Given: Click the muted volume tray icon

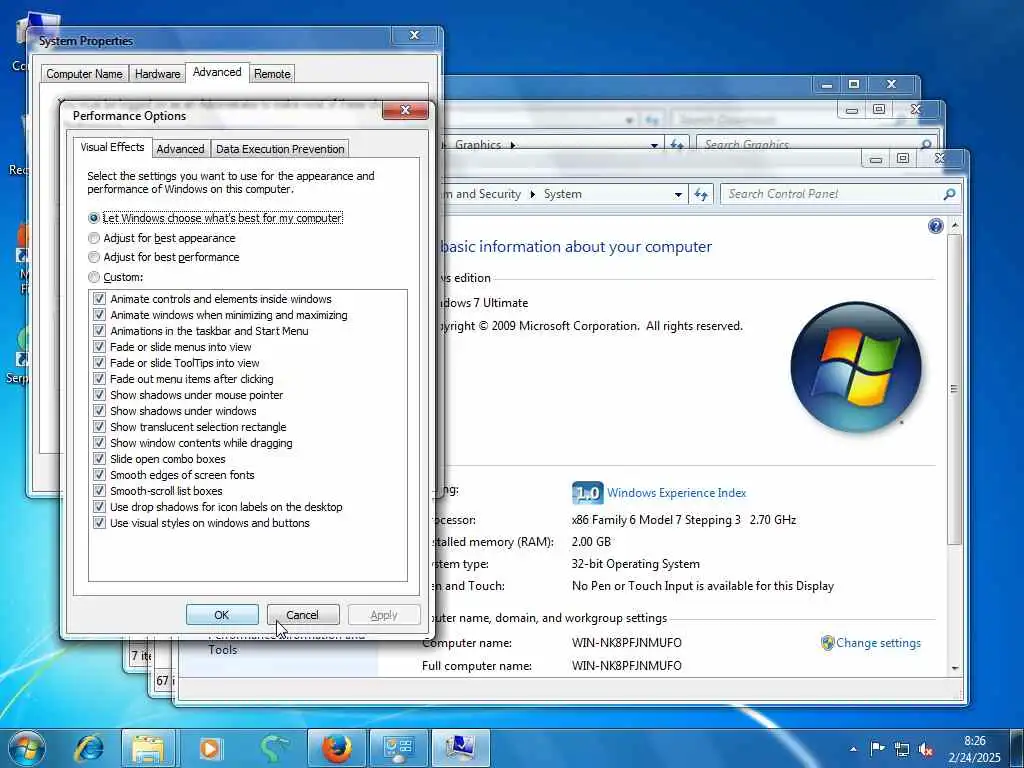Looking at the screenshot, I should click(925, 749).
